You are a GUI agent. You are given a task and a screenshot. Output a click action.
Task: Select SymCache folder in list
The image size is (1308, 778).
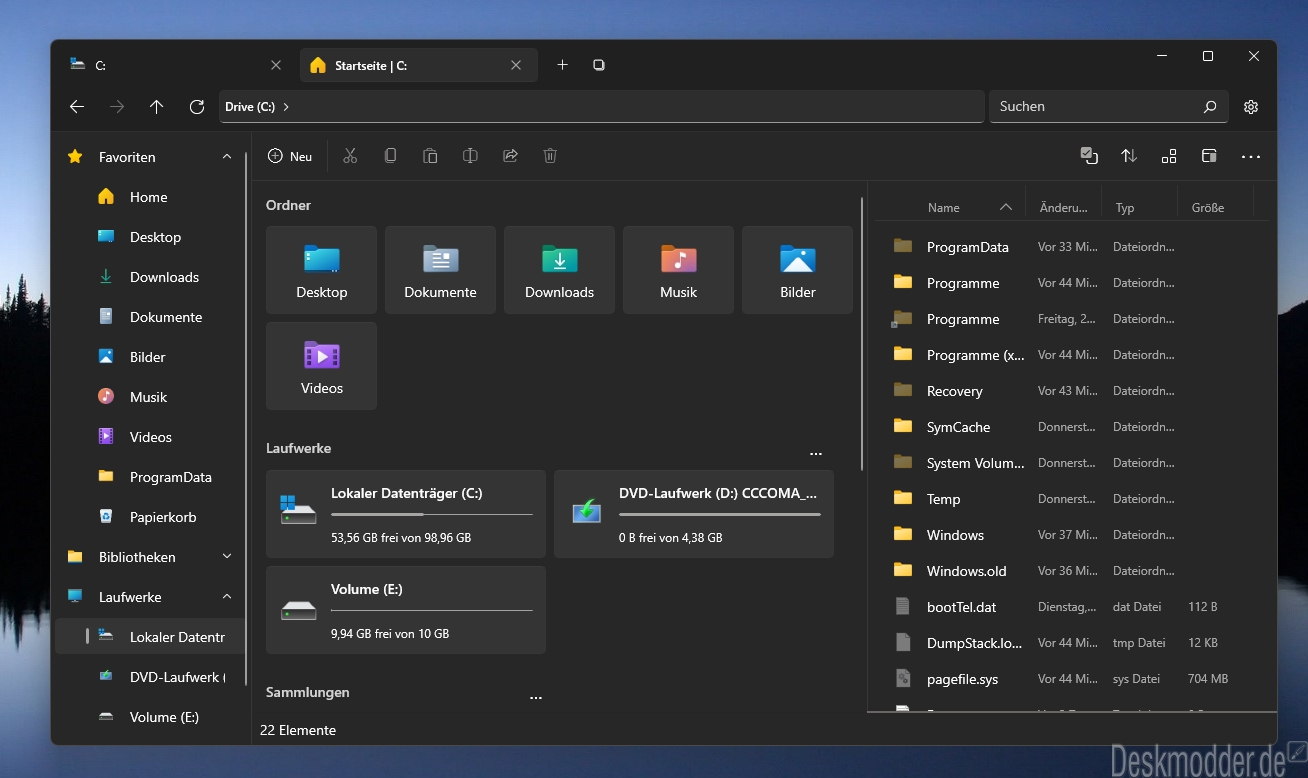pos(1070,427)
